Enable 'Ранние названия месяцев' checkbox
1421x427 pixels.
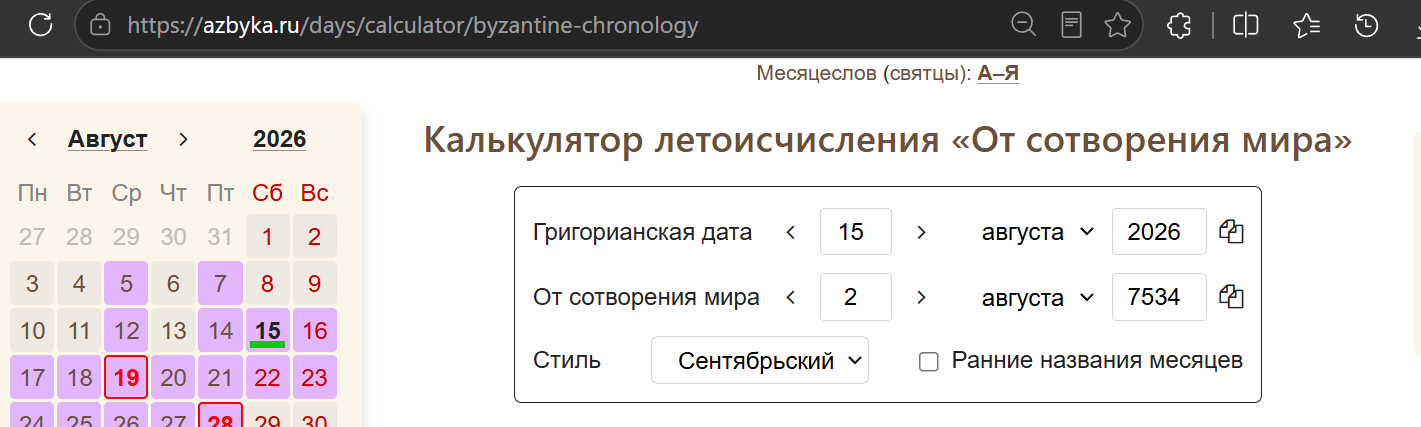click(x=929, y=361)
